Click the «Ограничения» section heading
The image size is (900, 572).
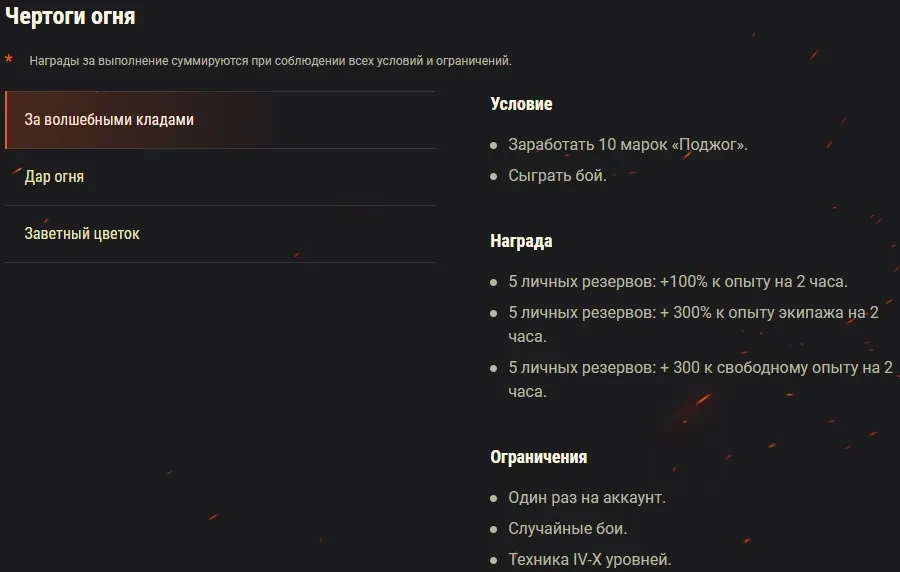pos(538,457)
